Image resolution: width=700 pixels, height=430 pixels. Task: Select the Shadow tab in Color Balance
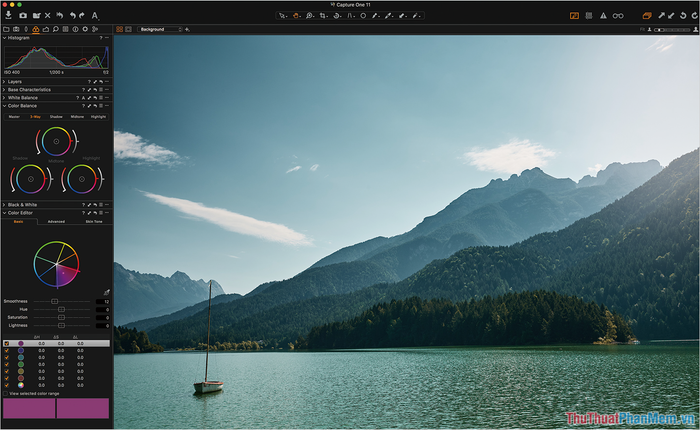click(x=56, y=117)
